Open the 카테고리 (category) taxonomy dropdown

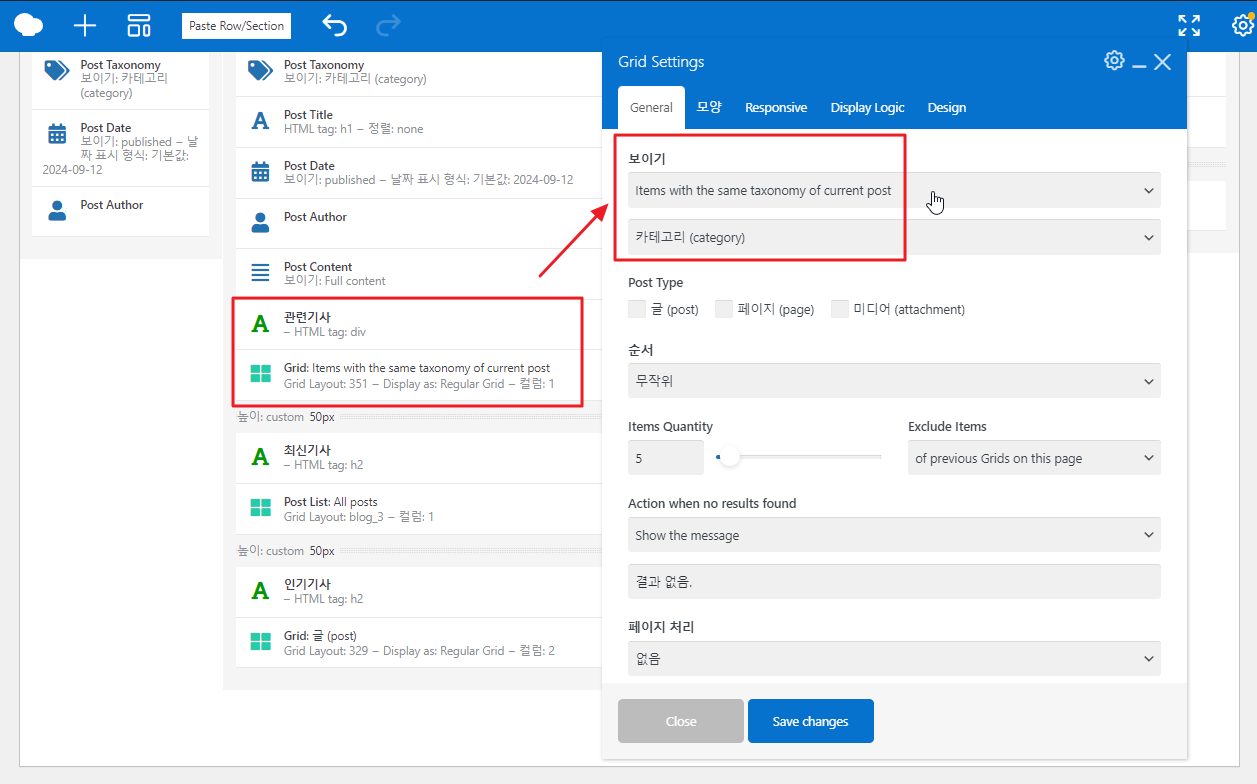coord(894,237)
